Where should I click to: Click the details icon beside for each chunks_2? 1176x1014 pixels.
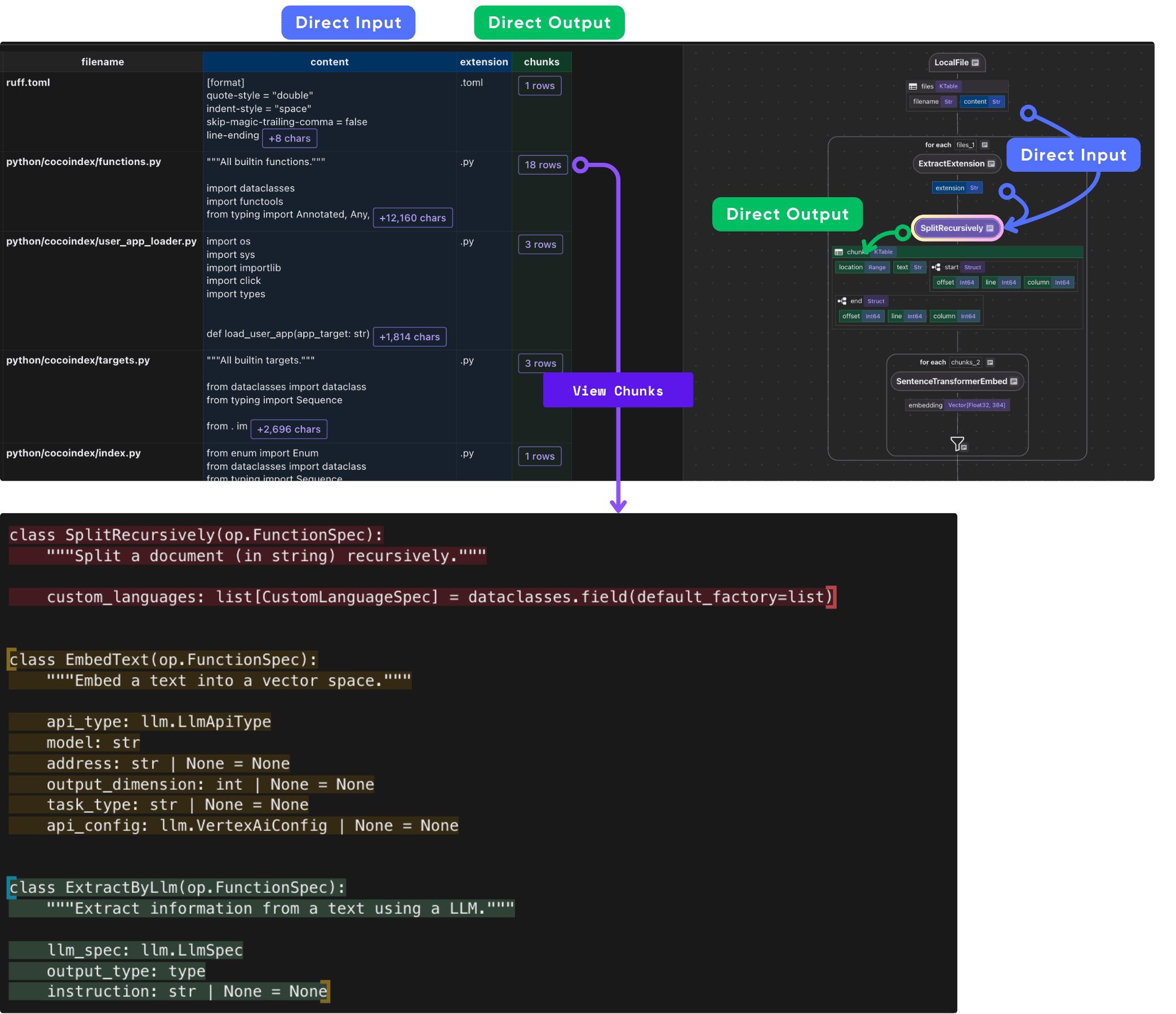[991, 362]
